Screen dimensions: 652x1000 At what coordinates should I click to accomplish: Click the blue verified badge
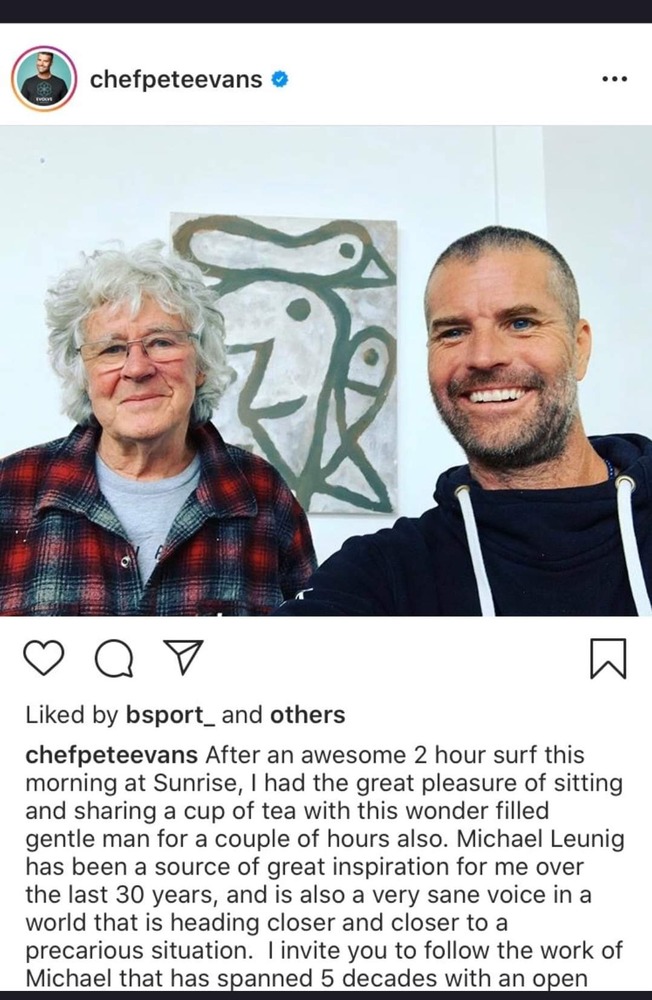[279, 79]
